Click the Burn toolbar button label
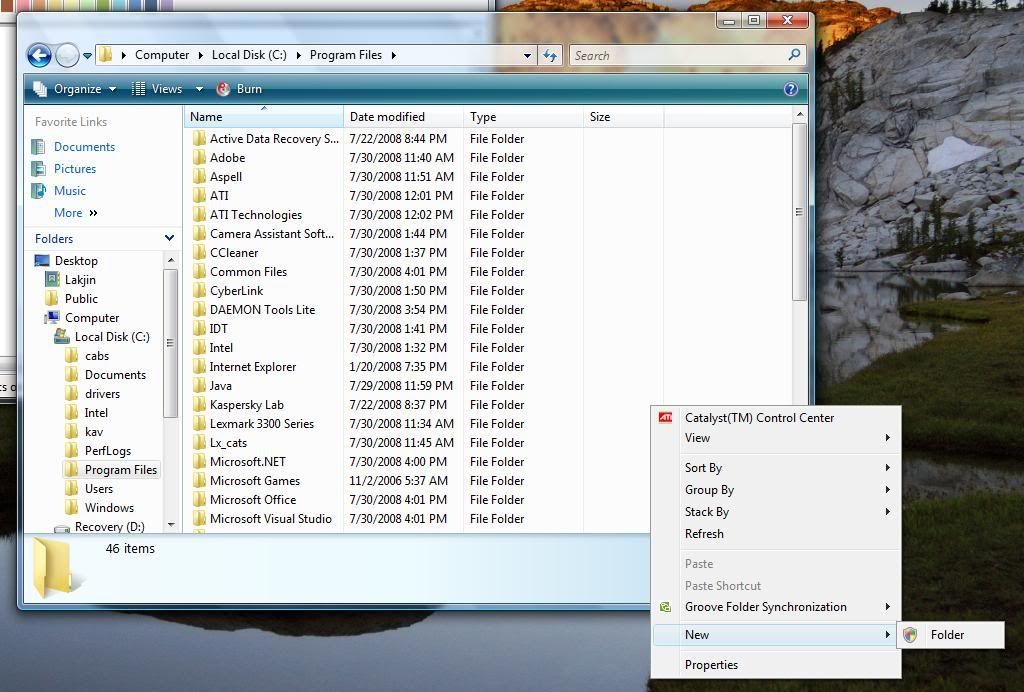This screenshot has width=1024, height=692. 249,89
